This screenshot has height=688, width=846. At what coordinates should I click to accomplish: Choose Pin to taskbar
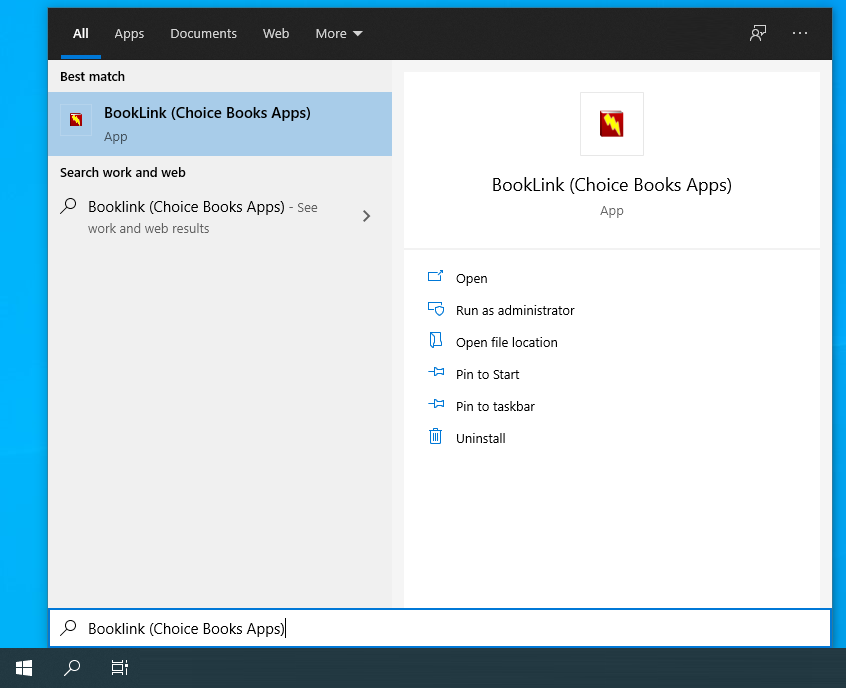click(x=495, y=406)
